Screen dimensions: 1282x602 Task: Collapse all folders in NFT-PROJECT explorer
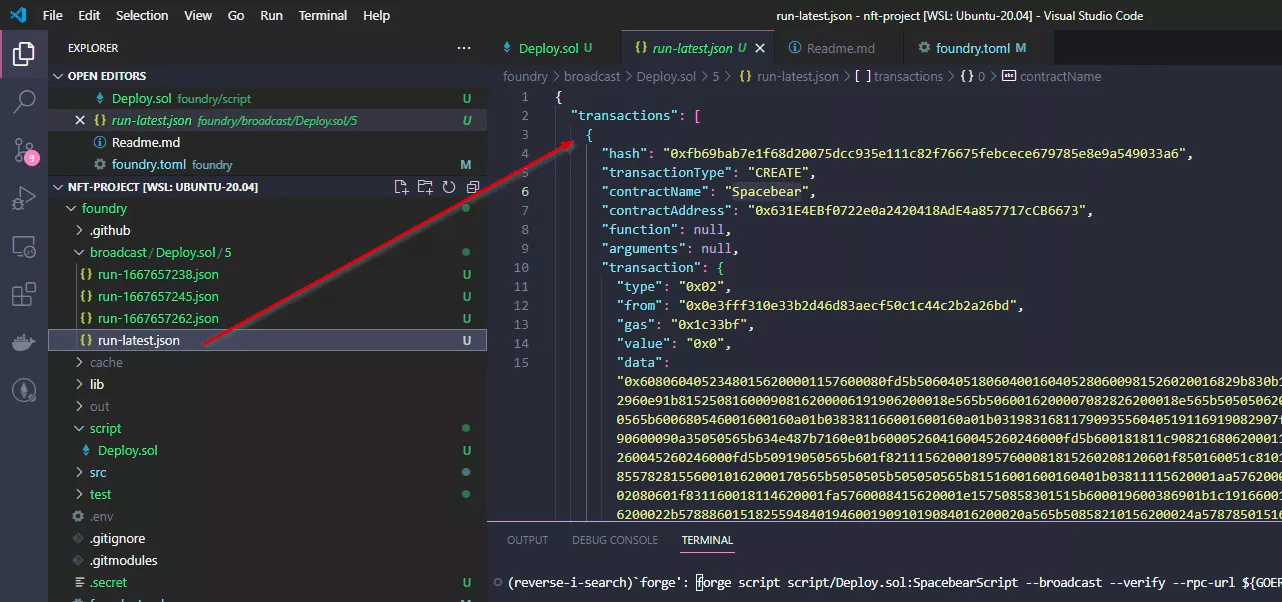473,187
